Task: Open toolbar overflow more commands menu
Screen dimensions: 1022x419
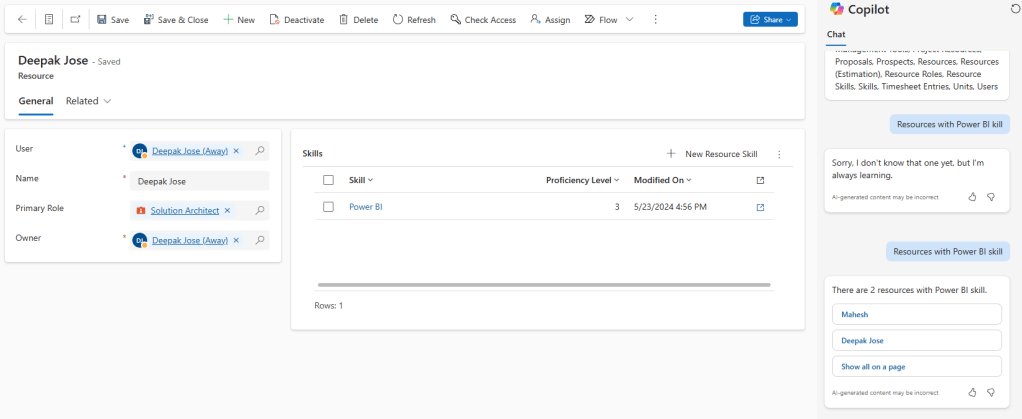Action: pyautogui.click(x=655, y=19)
